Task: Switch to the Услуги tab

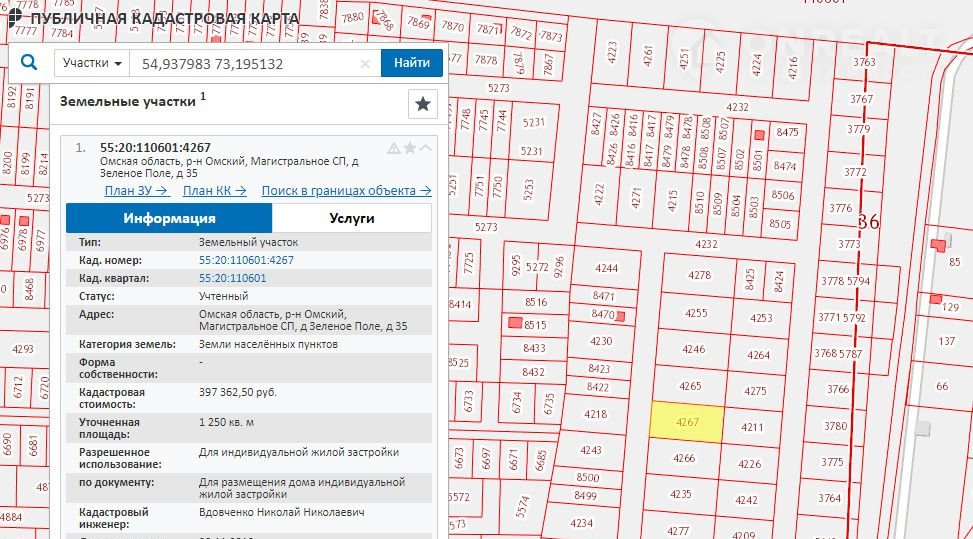Action: 351,218
